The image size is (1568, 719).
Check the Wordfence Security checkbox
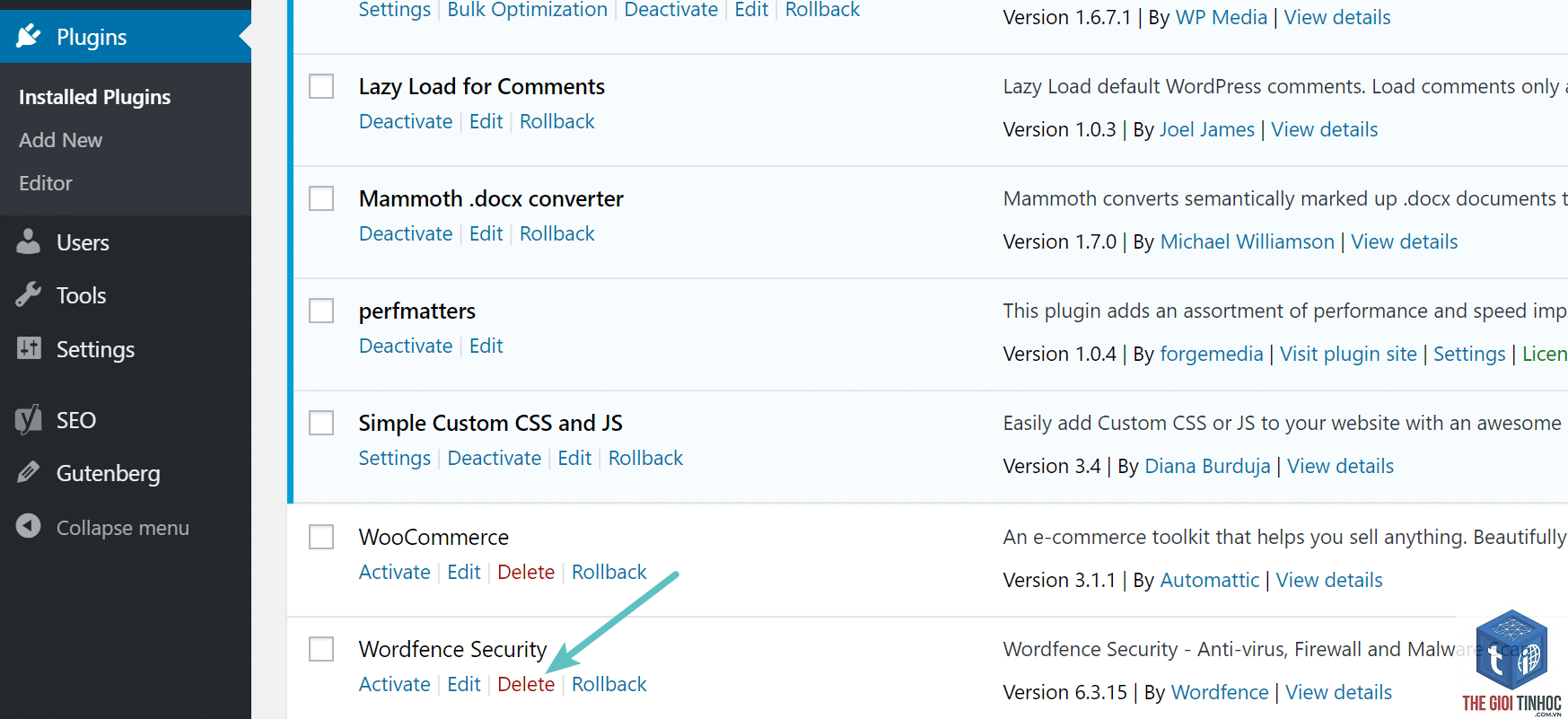tap(321, 649)
